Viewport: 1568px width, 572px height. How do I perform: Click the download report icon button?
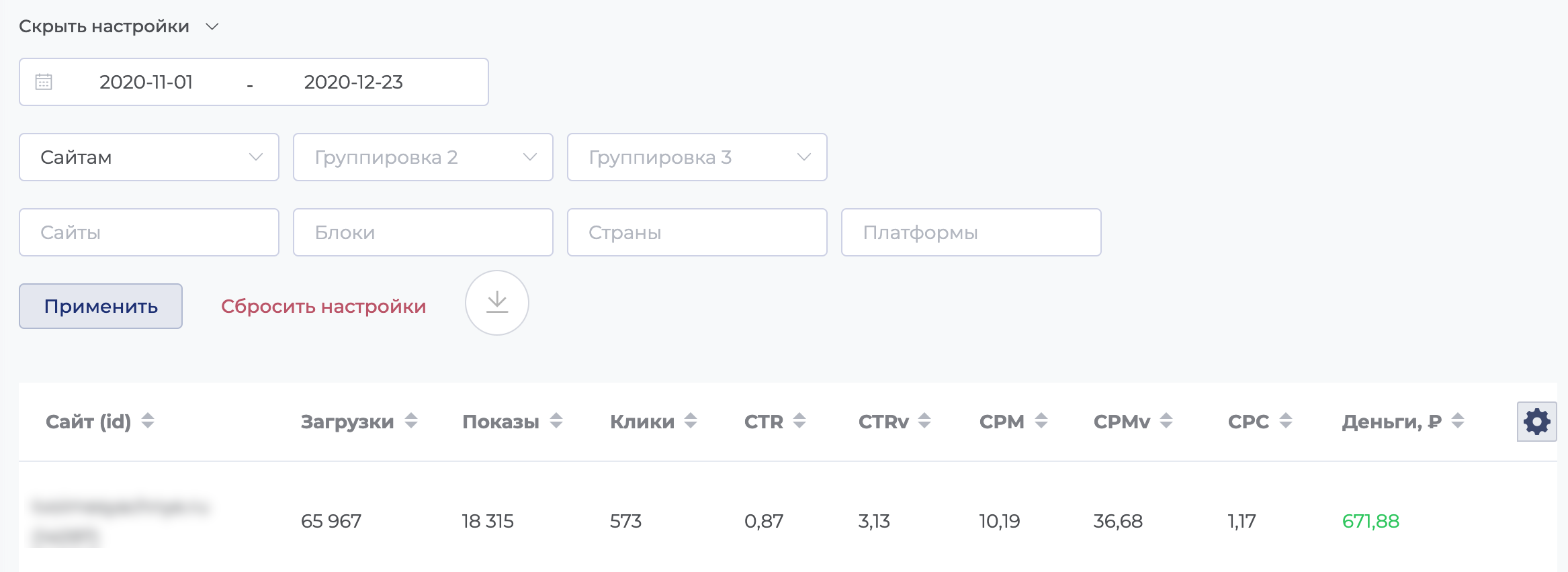pos(497,303)
